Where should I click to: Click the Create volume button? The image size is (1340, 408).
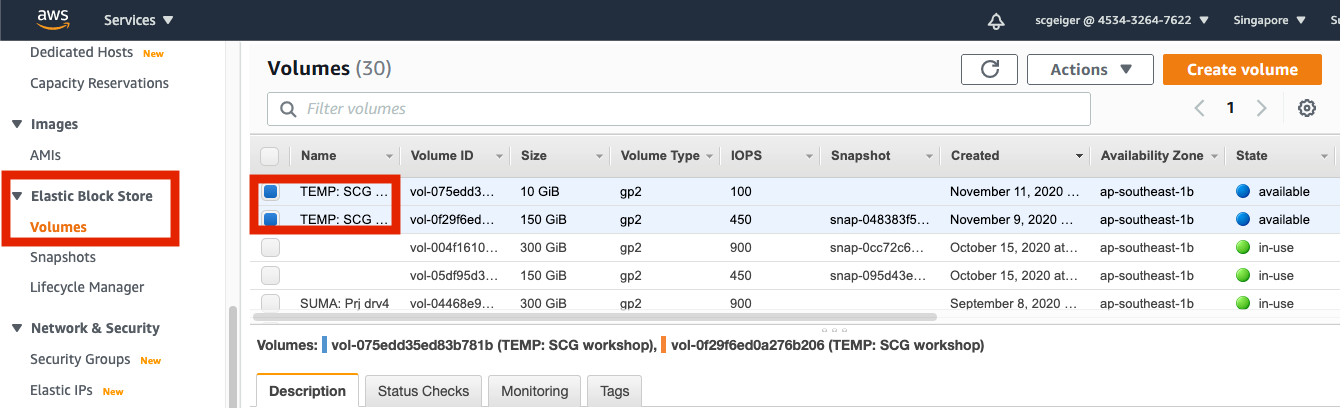click(x=1242, y=69)
